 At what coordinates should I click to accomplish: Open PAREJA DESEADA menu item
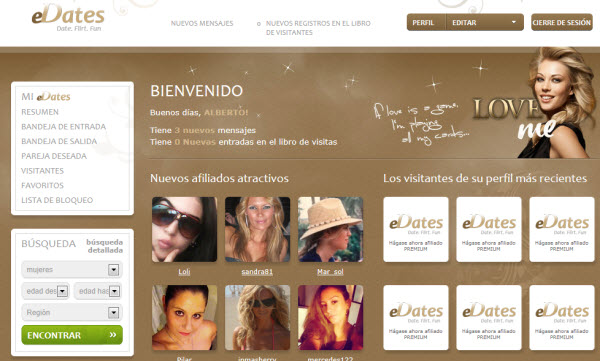54,156
